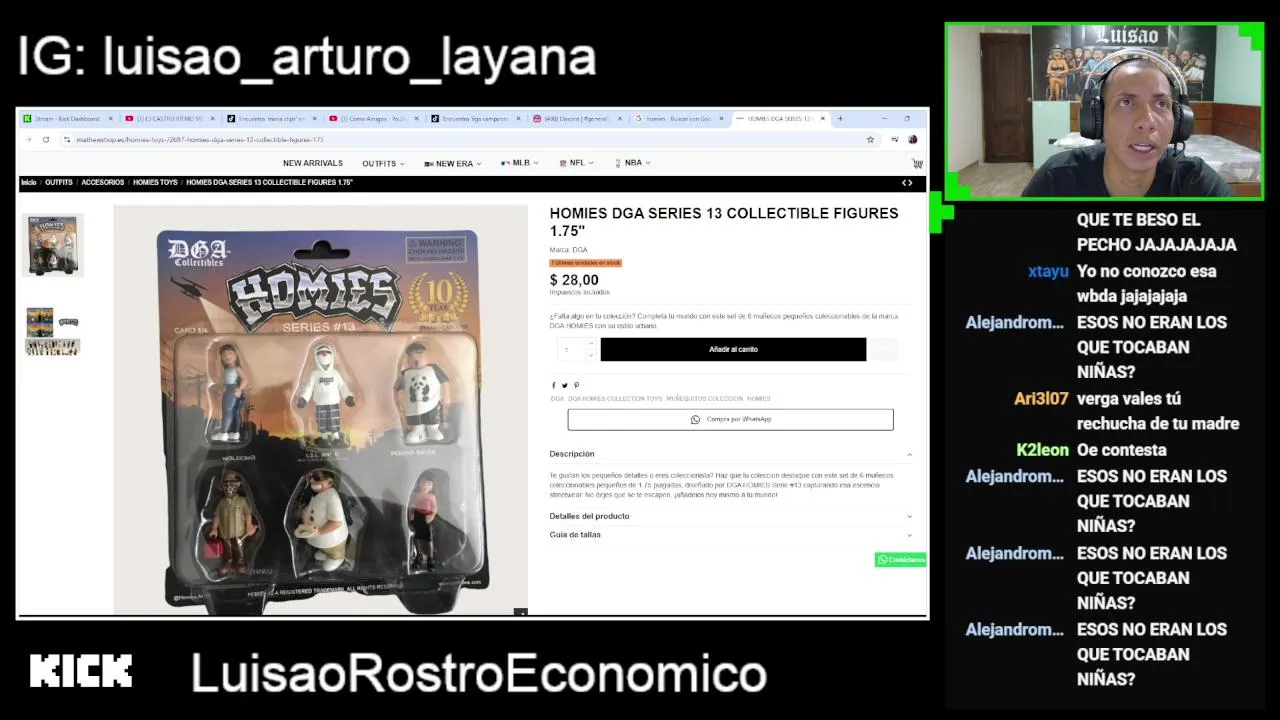Expand Detalles del producto section
The width and height of the screenshot is (1280, 720).
point(730,516)
